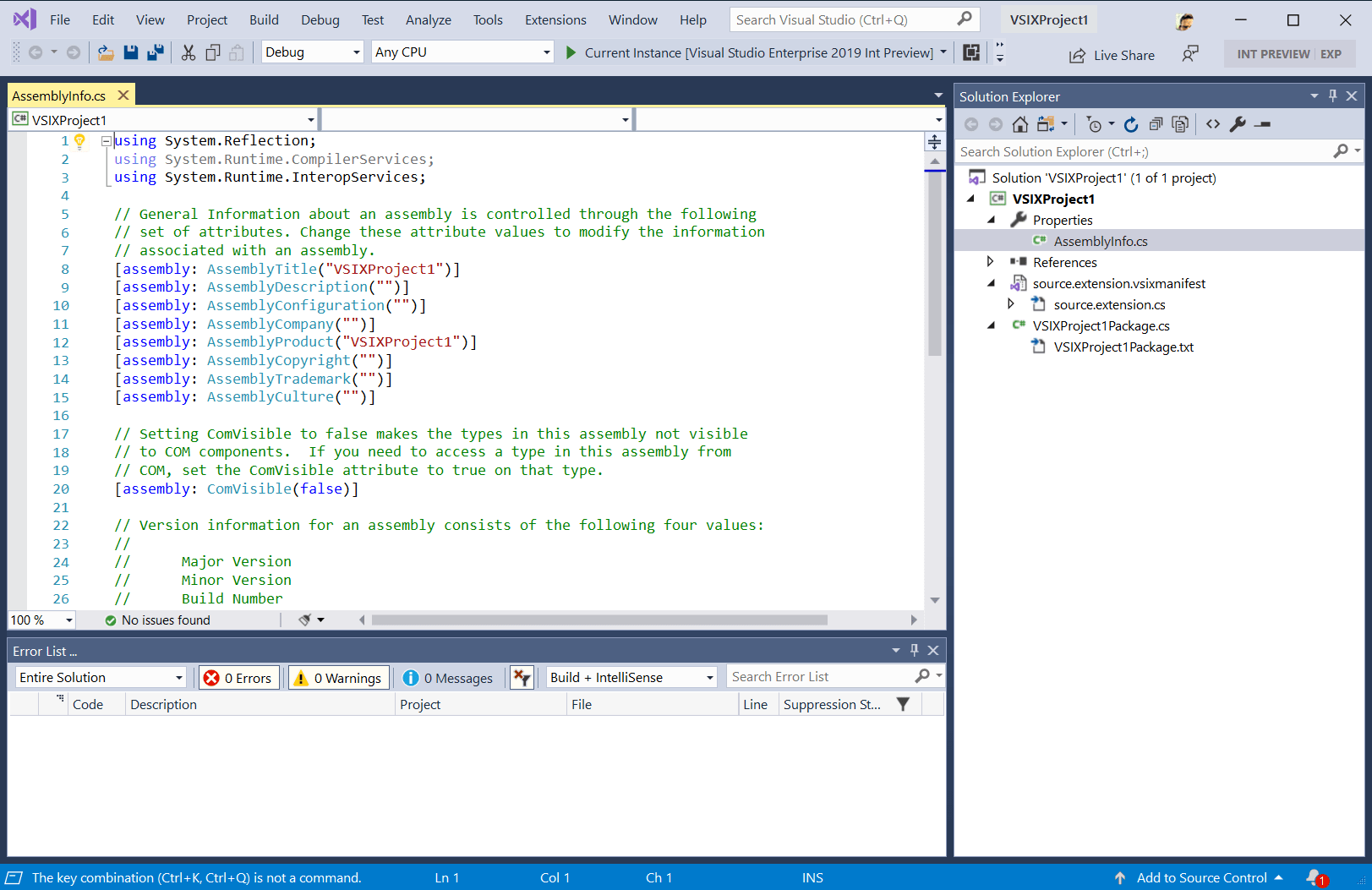Open a file with the Open File icon

click(106, 52)
